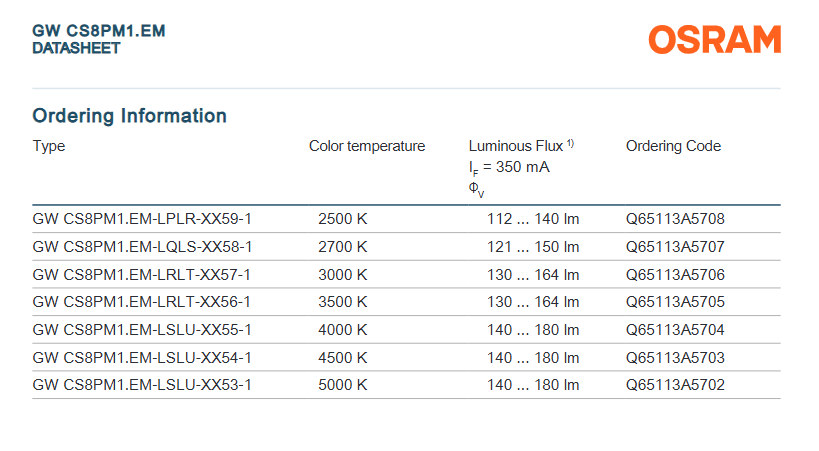
Task: Select the Color temperature column header
Action: pos(367,146)
